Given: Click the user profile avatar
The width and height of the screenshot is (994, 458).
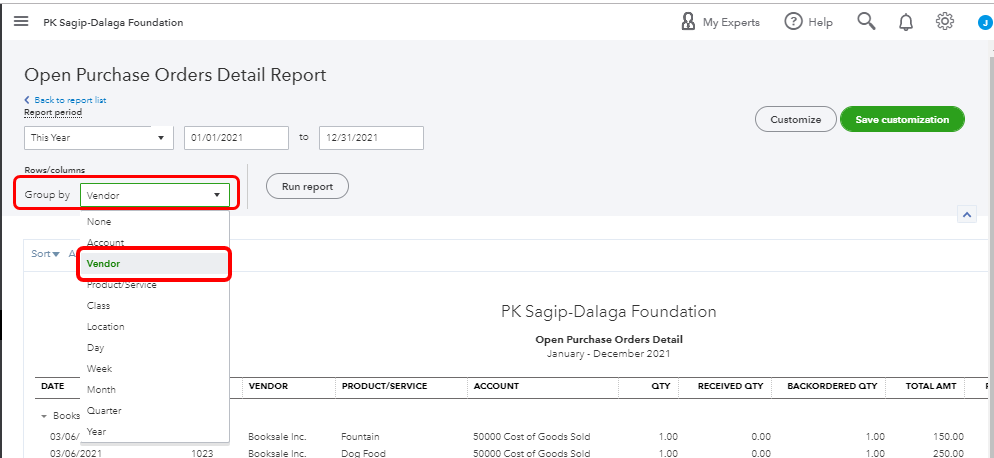Looking at the screenshot, I should tap(985, 22).
